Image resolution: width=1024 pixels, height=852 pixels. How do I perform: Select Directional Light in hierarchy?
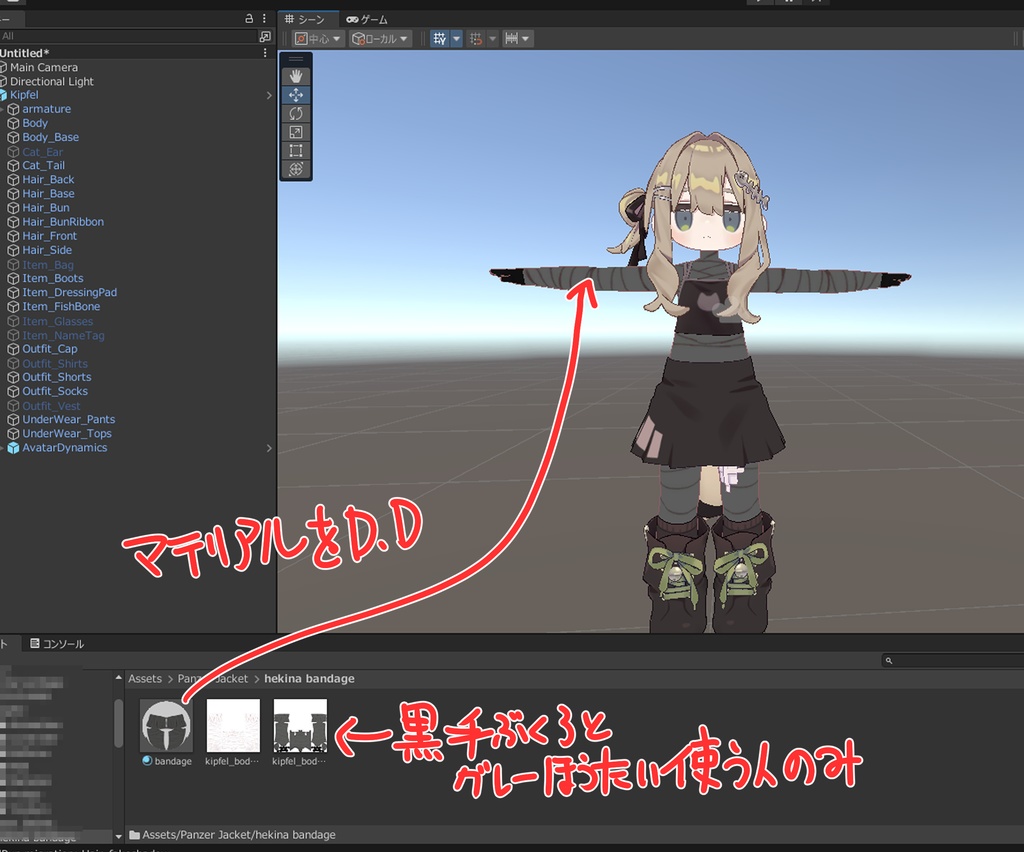[52, 82]
